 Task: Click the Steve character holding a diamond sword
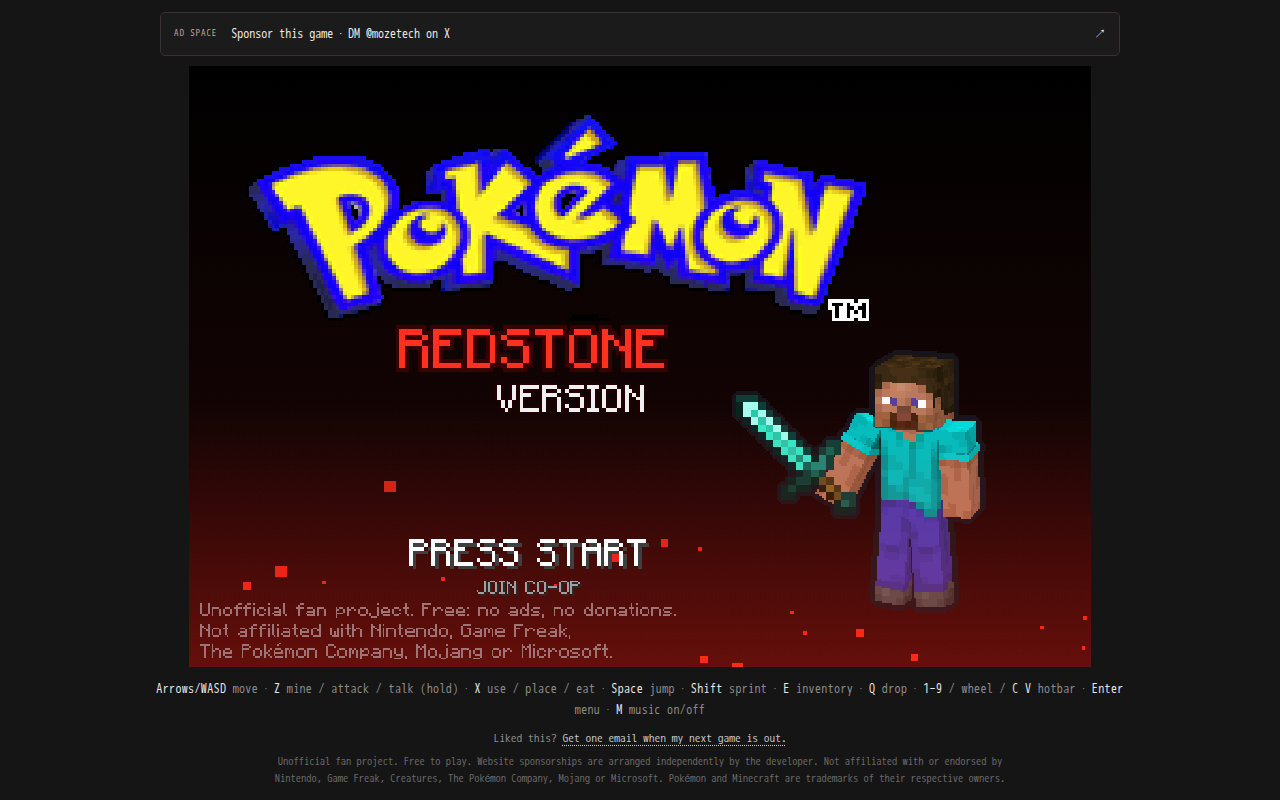coord(859,480)
